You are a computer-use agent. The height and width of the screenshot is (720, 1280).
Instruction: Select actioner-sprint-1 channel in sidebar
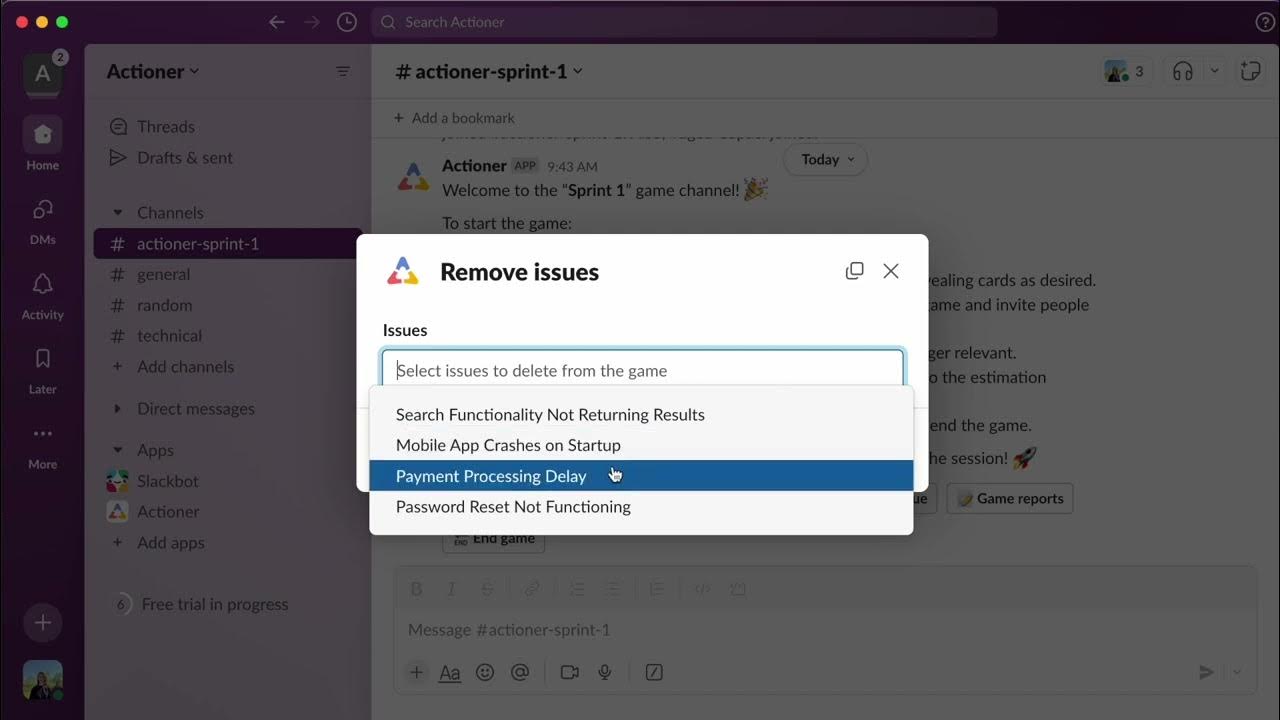[x=228, y=244]
